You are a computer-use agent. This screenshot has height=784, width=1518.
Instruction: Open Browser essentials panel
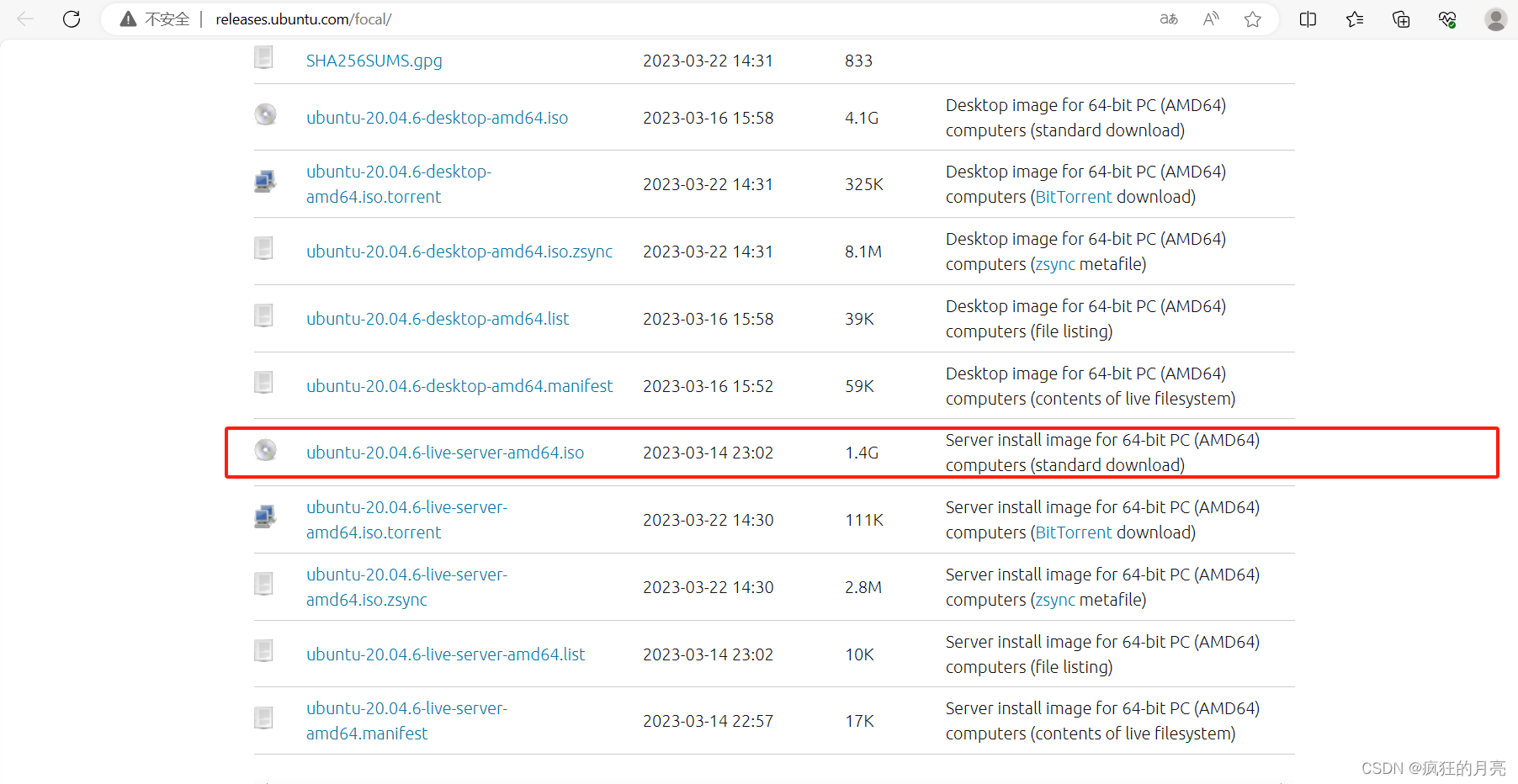(x=1447, y=19)
